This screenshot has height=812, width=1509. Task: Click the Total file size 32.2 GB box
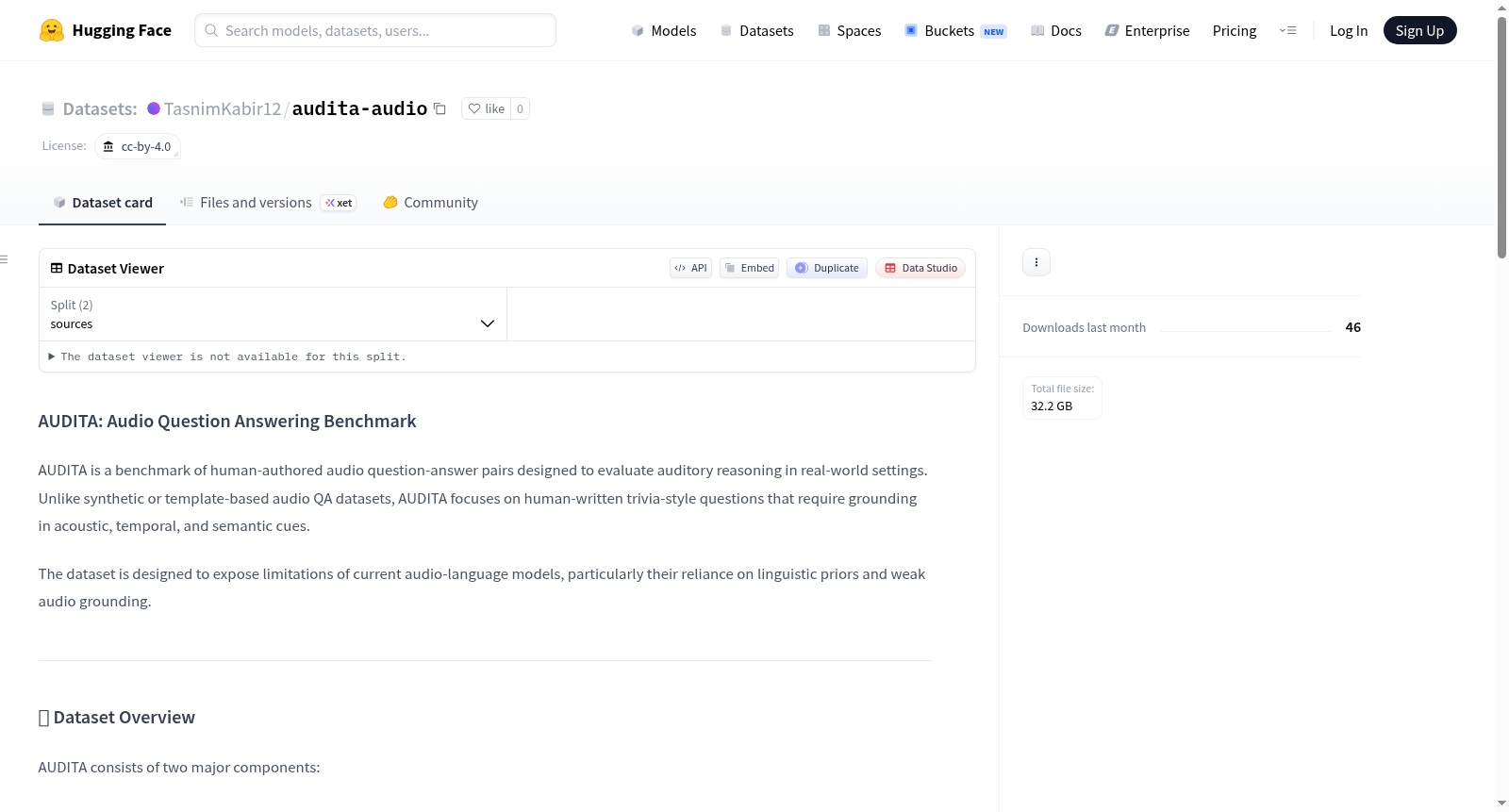tap(1063, 398)
